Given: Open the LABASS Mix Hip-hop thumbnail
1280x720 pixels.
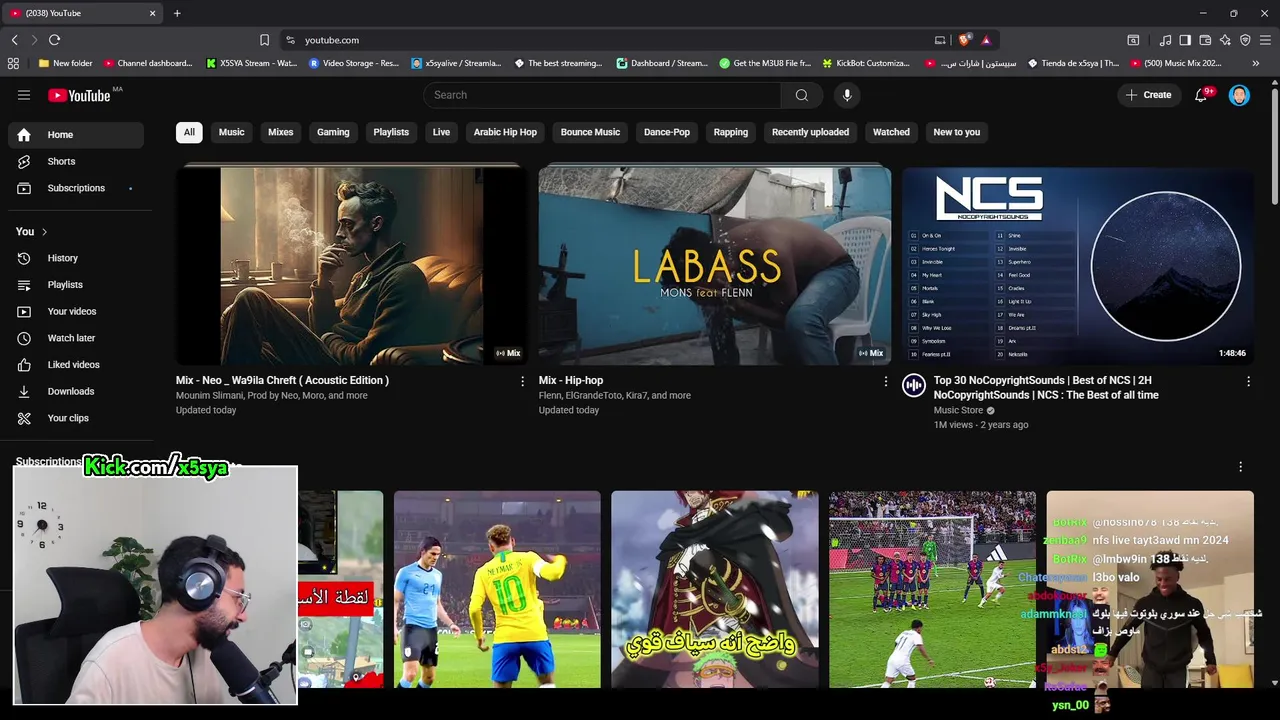Looking at the screenshot, I should (715, 265).
